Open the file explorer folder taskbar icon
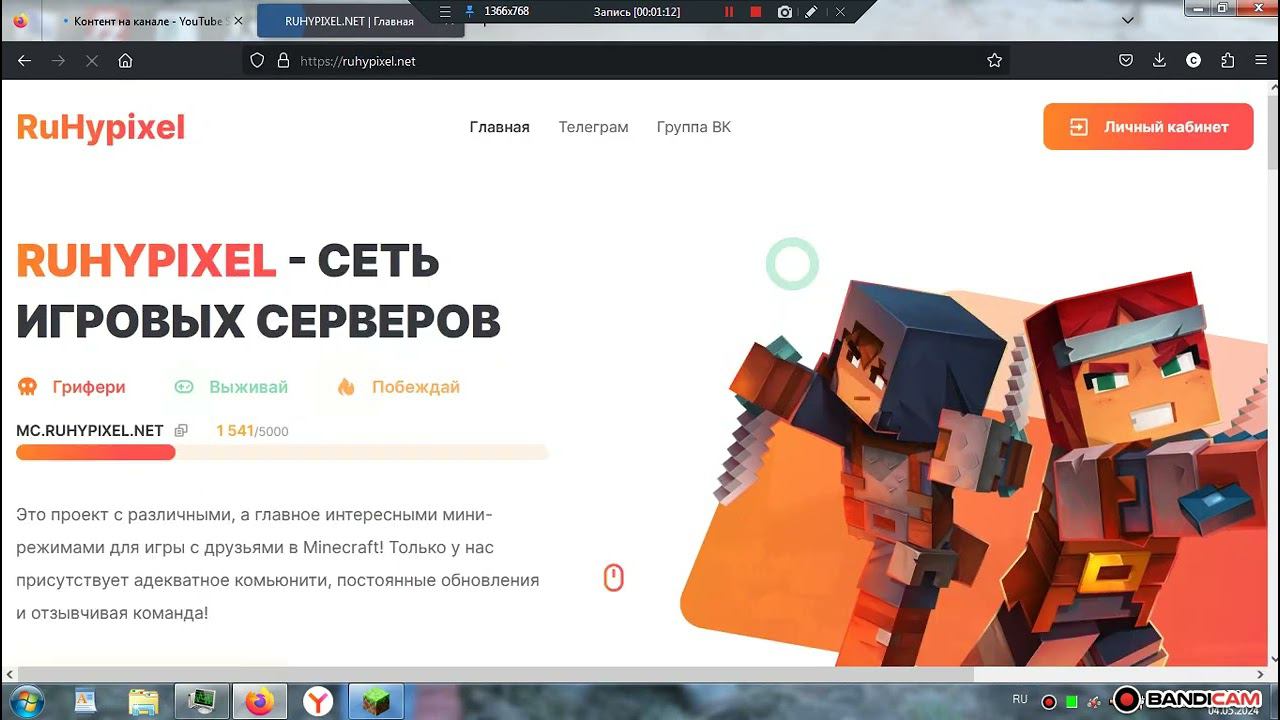1280x720 pixels. tap(144, 701)
